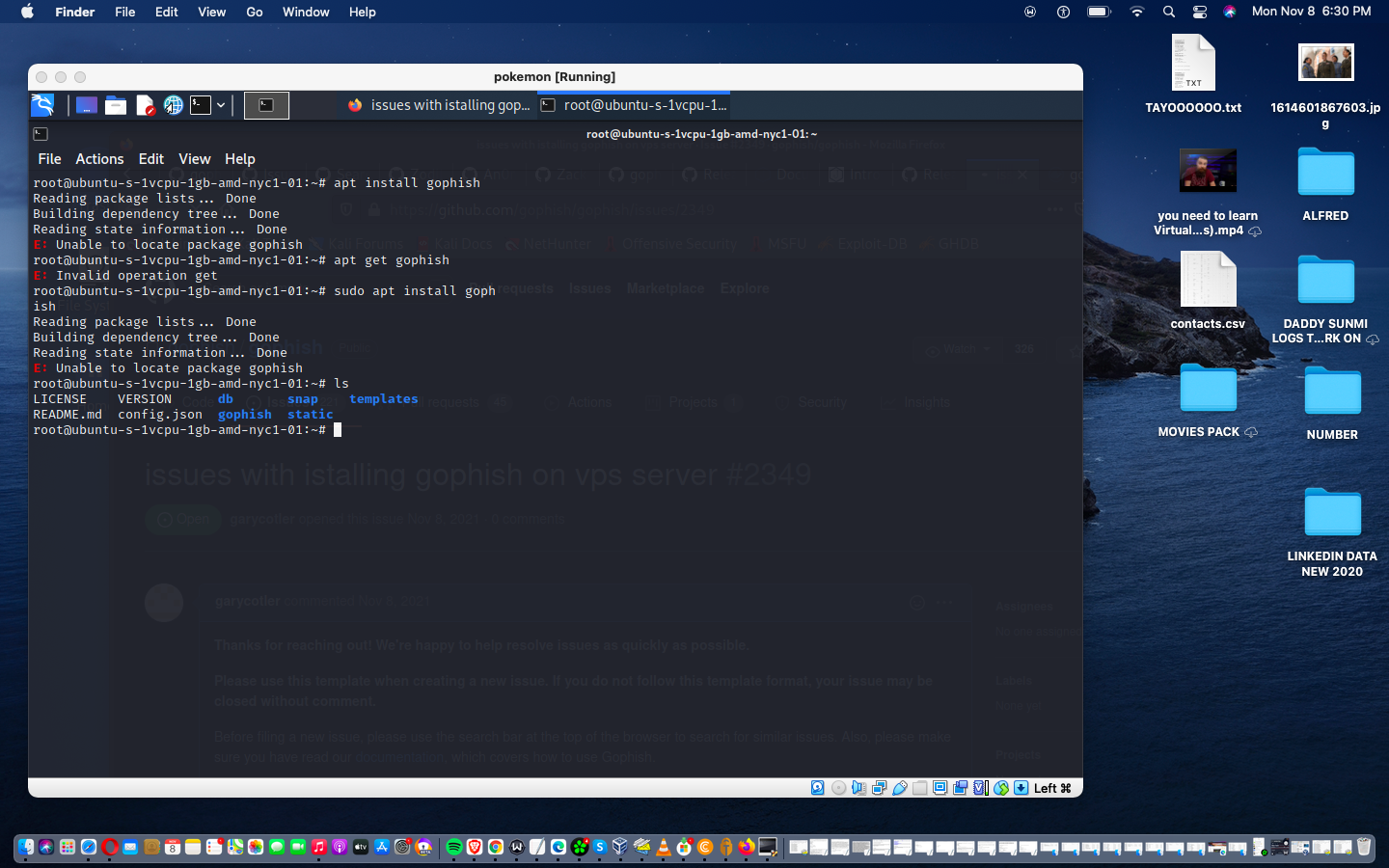Select the ALFRED folder on desktop
1389x868 pixels.
[x=1325, y=184]
